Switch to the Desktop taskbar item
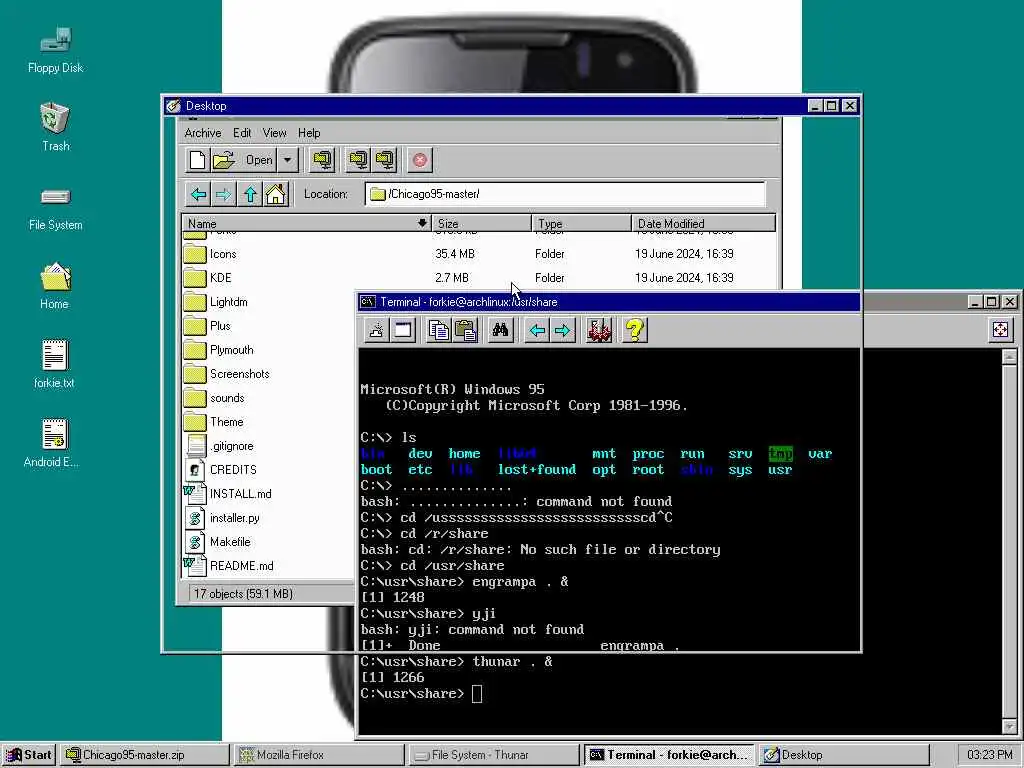The width and height of the screenshot is (1024, 768). coord(844,755)
